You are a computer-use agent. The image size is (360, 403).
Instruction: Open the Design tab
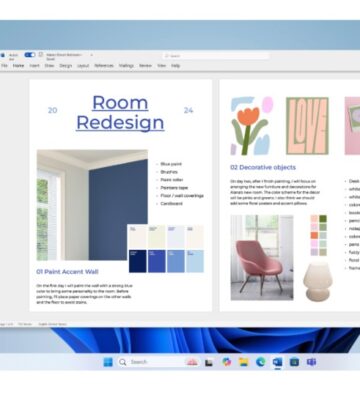(x=66, y=66)
